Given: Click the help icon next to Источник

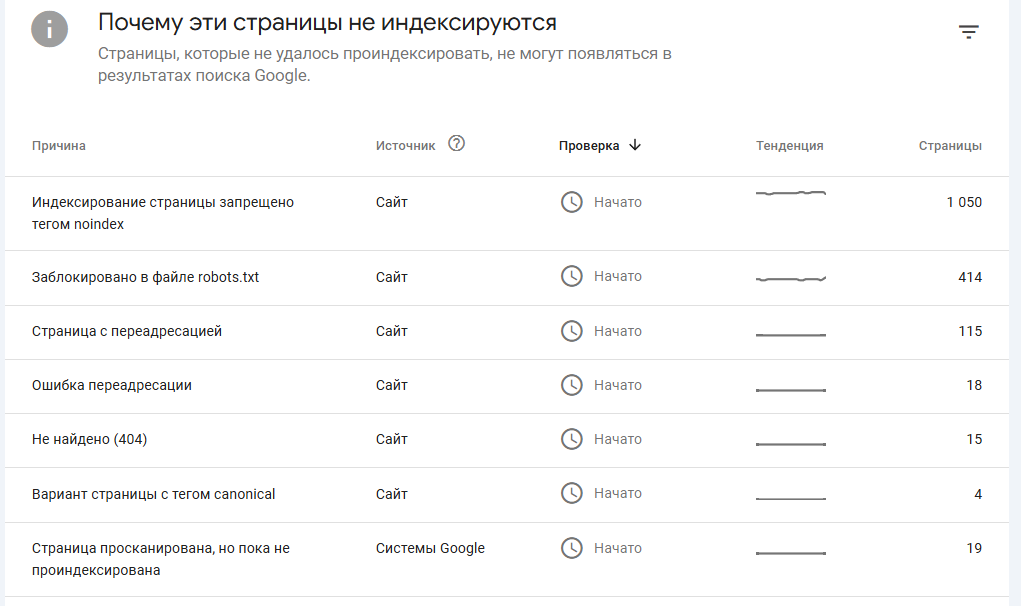Looking at the screenshot, I should [x=457, y=144].
